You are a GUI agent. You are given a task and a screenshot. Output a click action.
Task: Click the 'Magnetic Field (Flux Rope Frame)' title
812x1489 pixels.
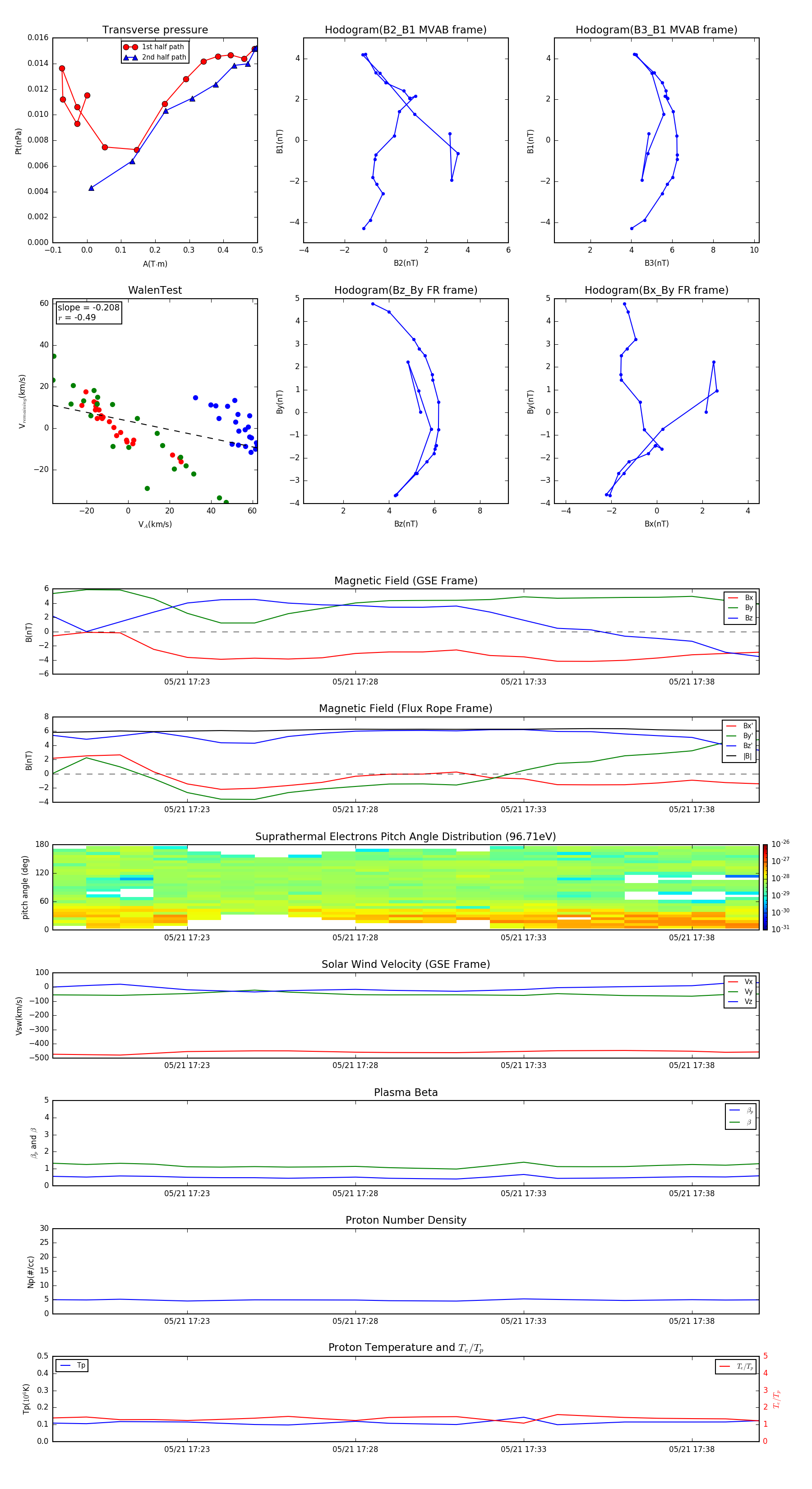coord(406,709)
